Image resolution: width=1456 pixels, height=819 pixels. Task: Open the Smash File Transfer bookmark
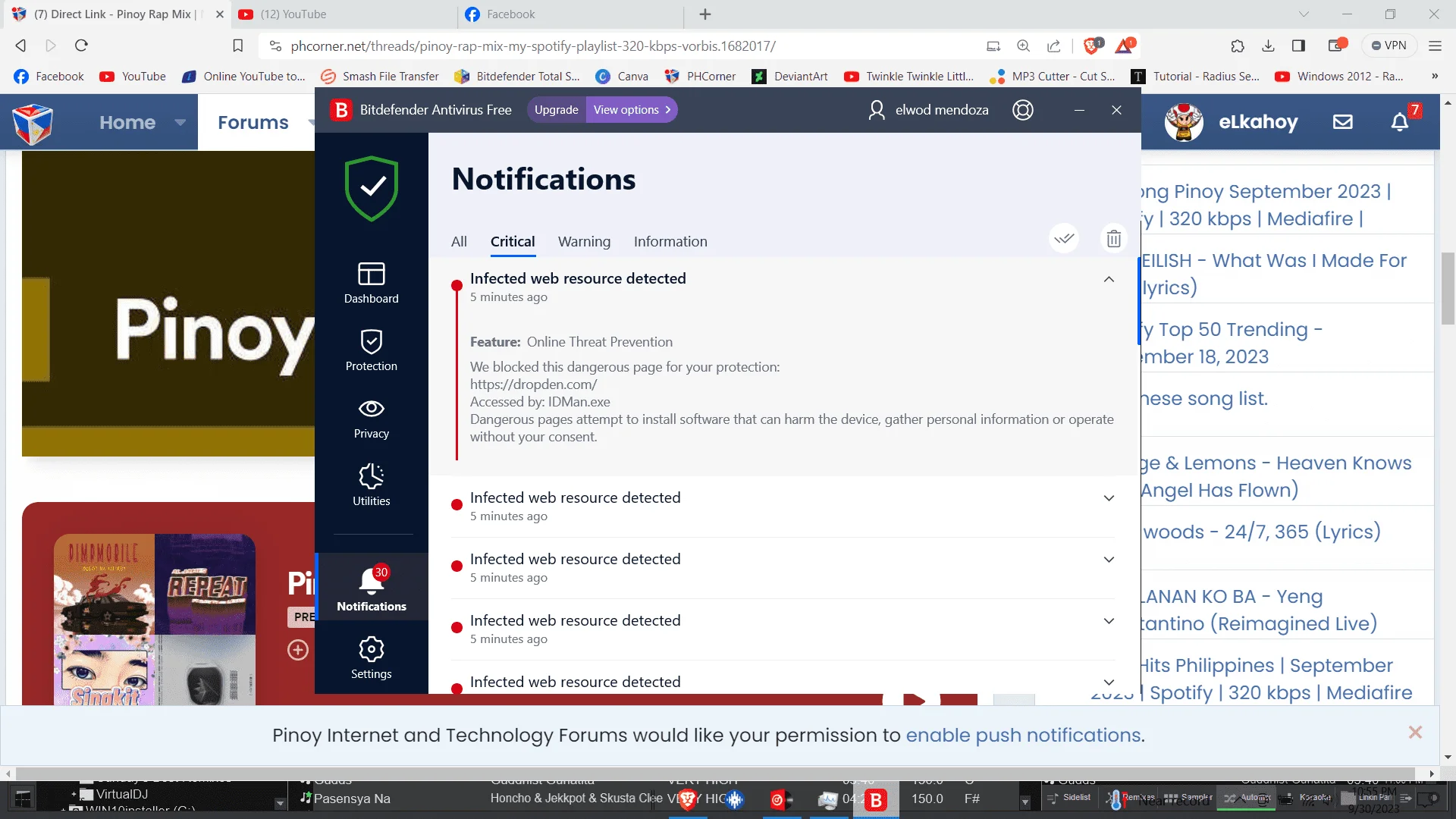pos(380,76)
